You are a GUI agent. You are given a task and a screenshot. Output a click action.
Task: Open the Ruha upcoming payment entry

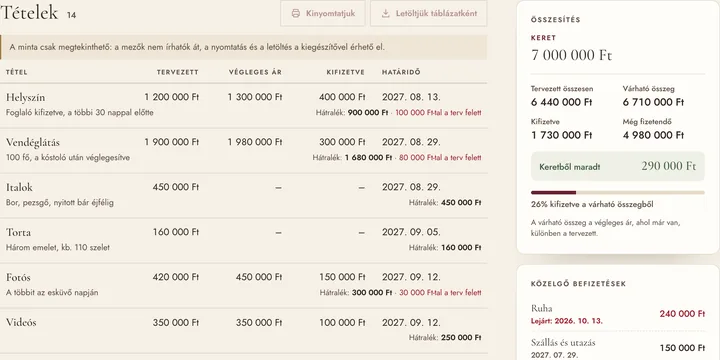pos(618,314)
